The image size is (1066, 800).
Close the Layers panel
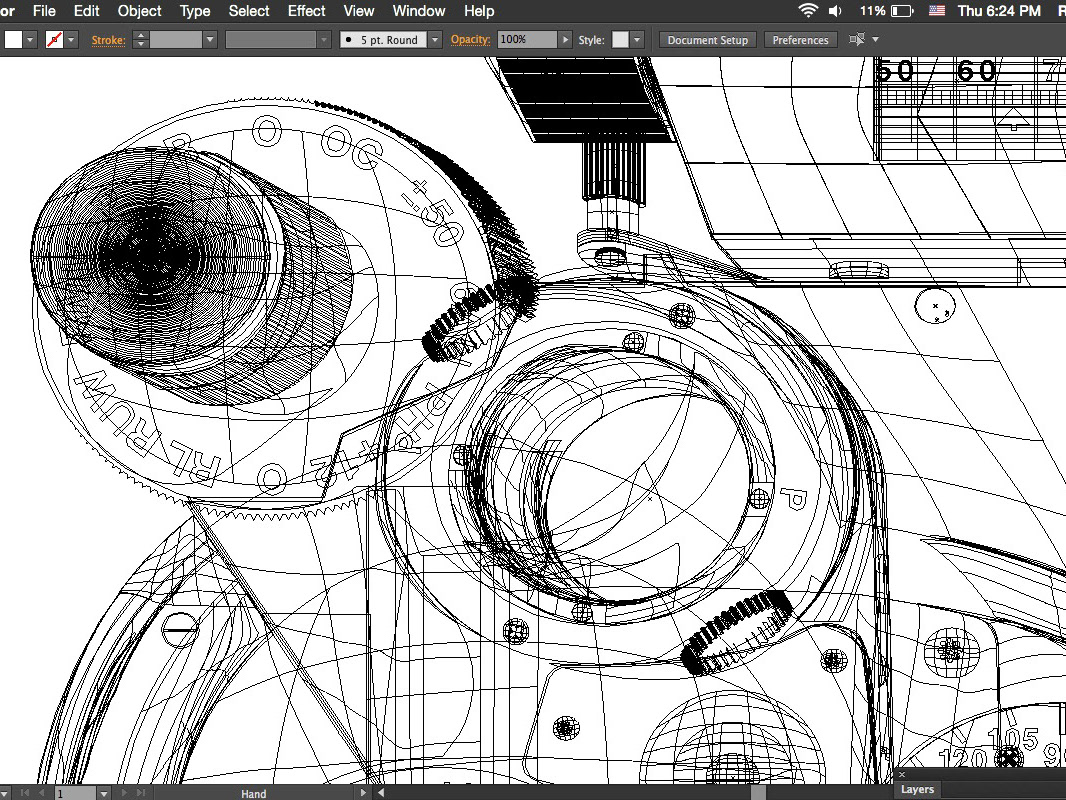pyautogui.click(x=901, y=774)
